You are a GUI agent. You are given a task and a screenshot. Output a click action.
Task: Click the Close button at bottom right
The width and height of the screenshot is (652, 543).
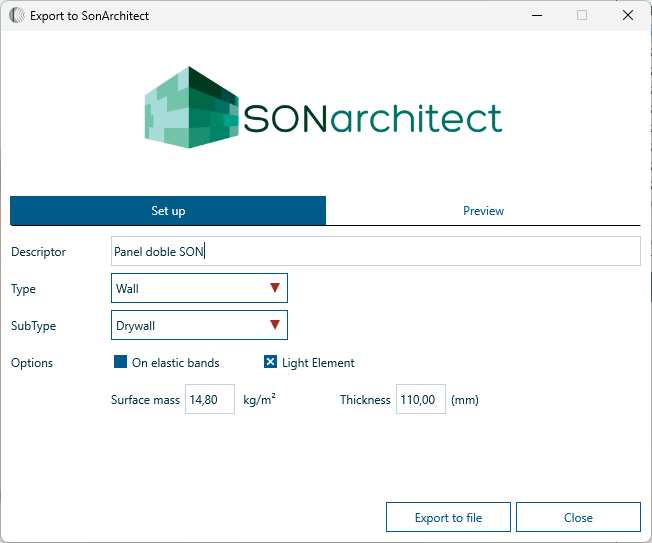[x=578, y=517]
